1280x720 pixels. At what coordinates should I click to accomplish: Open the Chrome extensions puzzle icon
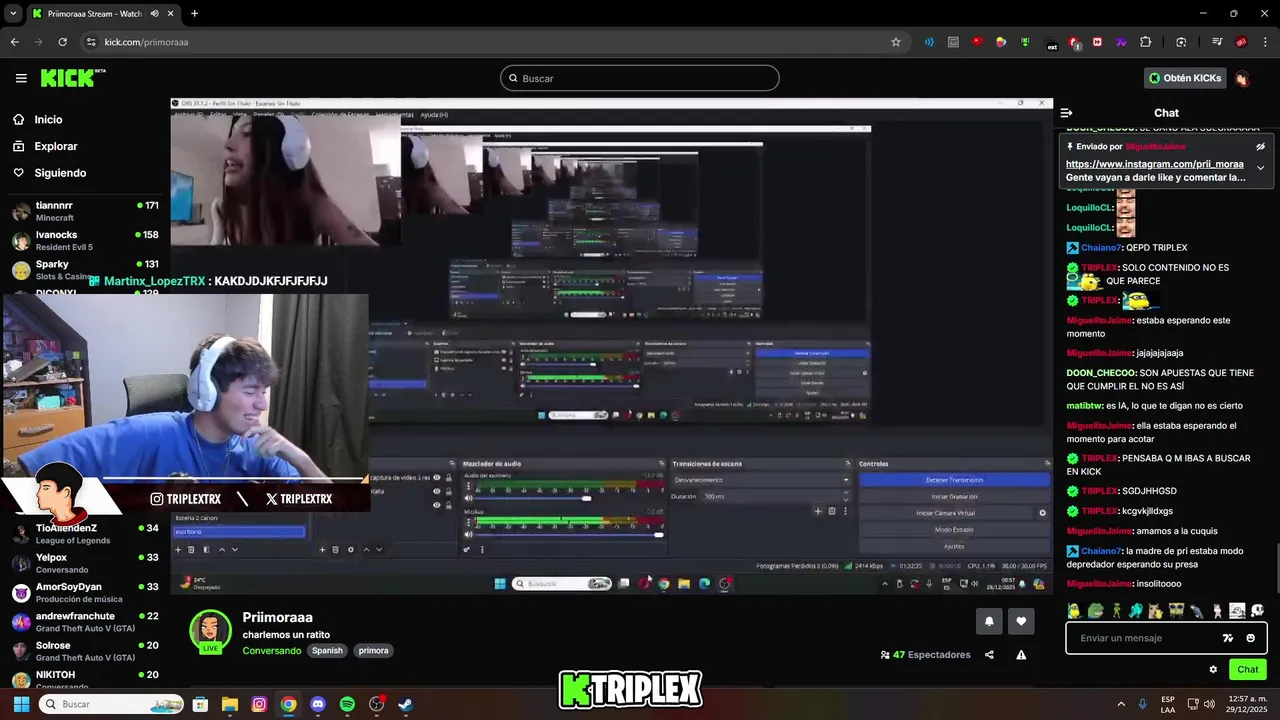(x=1146, y=42)
